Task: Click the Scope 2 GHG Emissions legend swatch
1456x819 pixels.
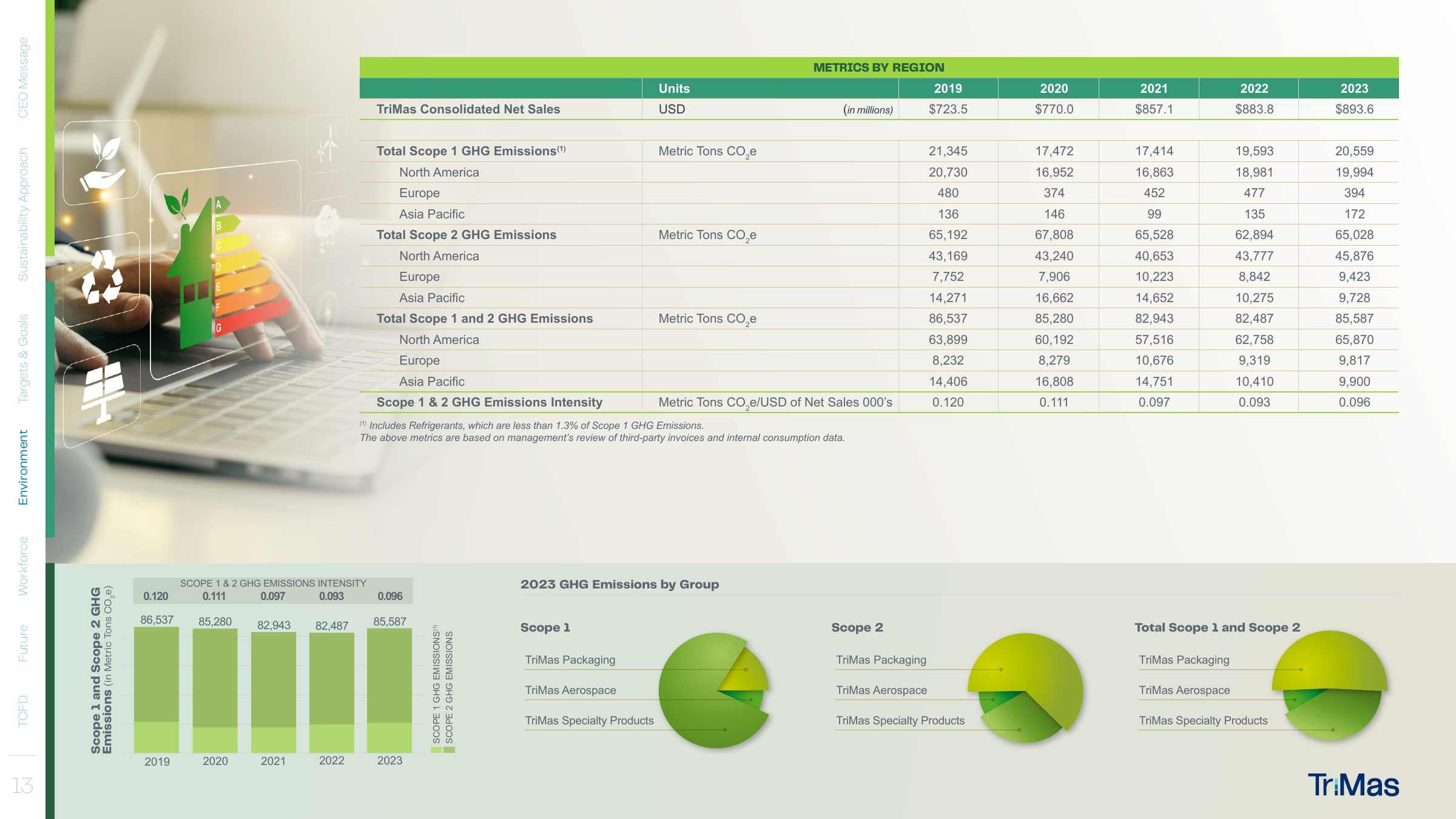Action: point(449,750)
